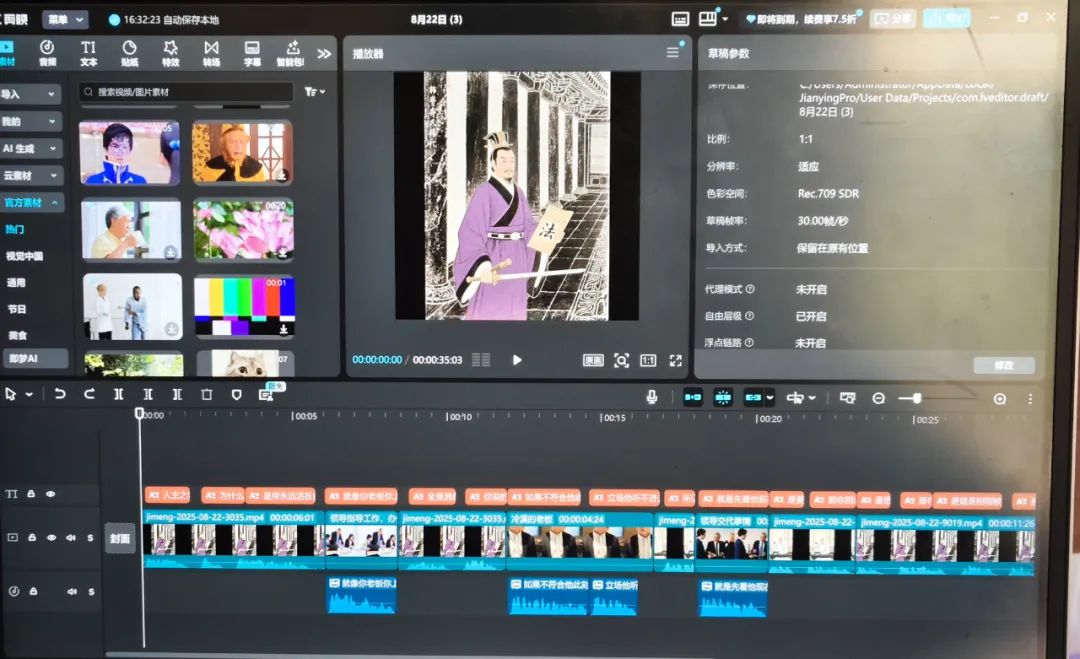Hide the text subtitle track
1080x659 pixels.
(x=50, y=494)
